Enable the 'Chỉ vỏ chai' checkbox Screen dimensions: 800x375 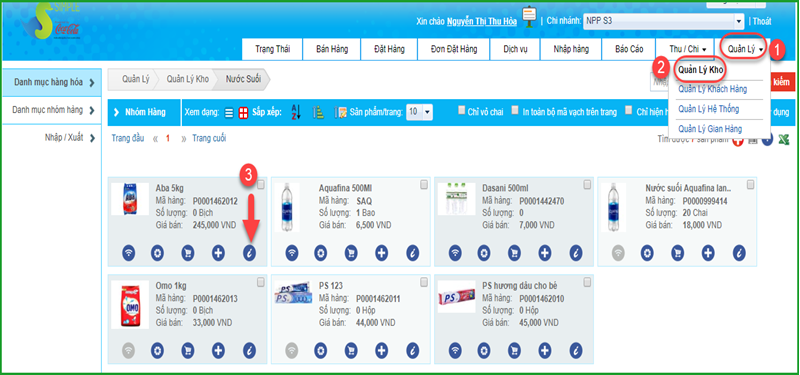462,110
